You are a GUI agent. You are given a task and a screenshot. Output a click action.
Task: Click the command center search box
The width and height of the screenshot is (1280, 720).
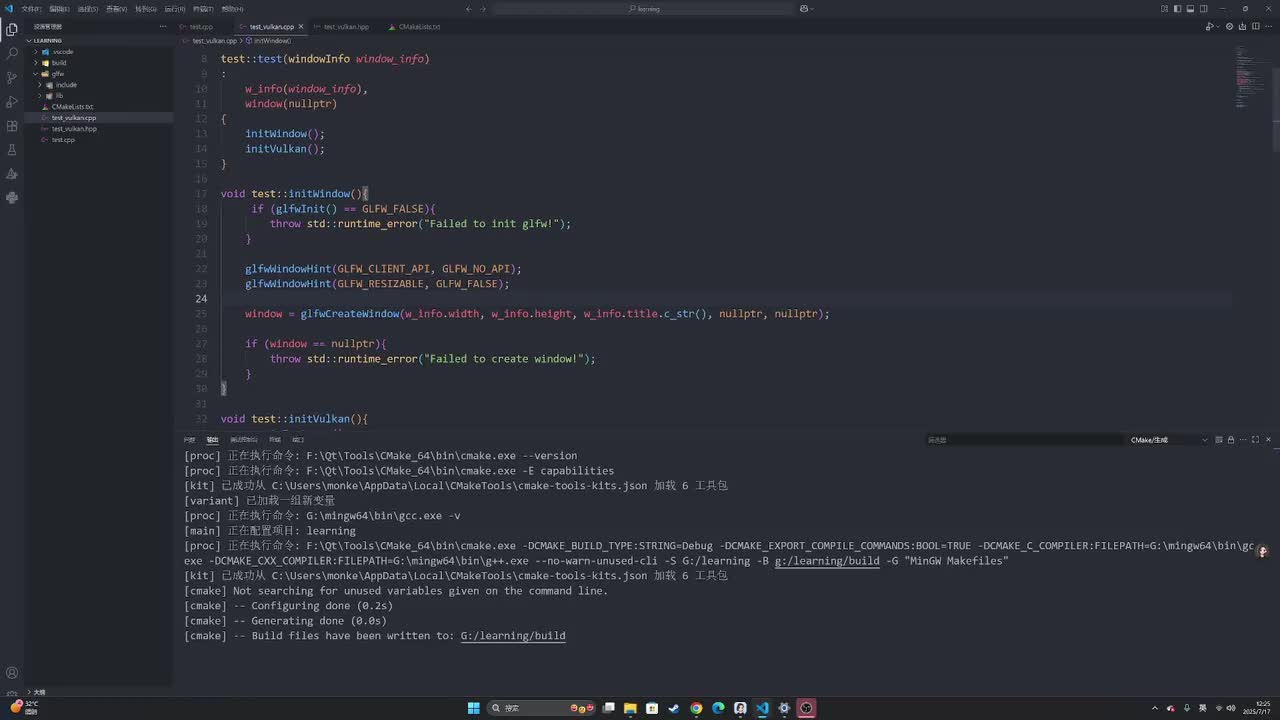(646, 8)
